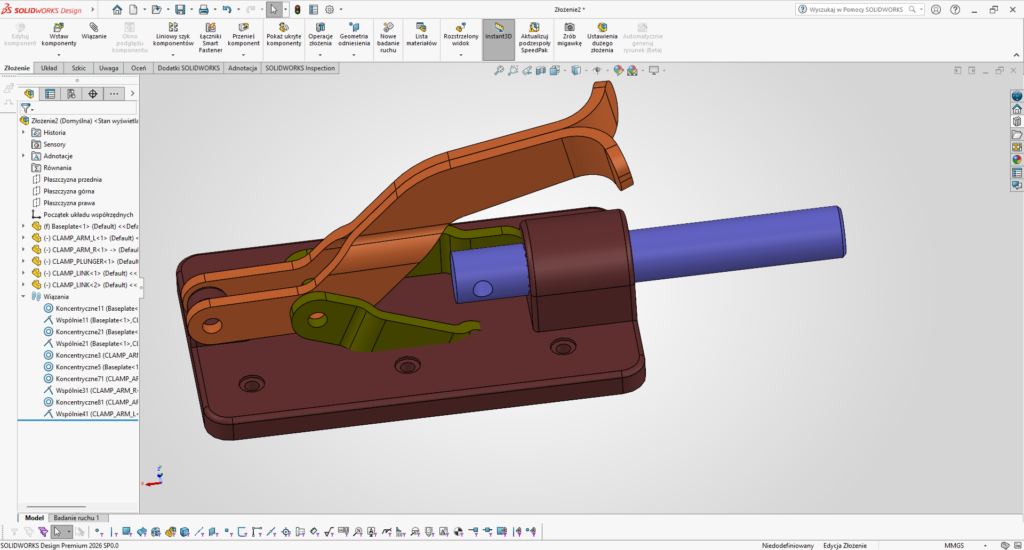Switch to the Dodatki SOLIDWORKS tab
The height and width of the screenshot is (550, 1024).
click(x=189, y=68)
